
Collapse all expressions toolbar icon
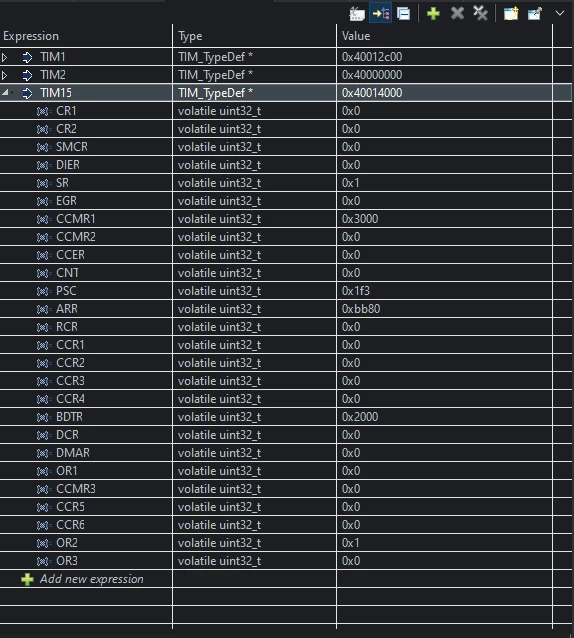(404, 14)
